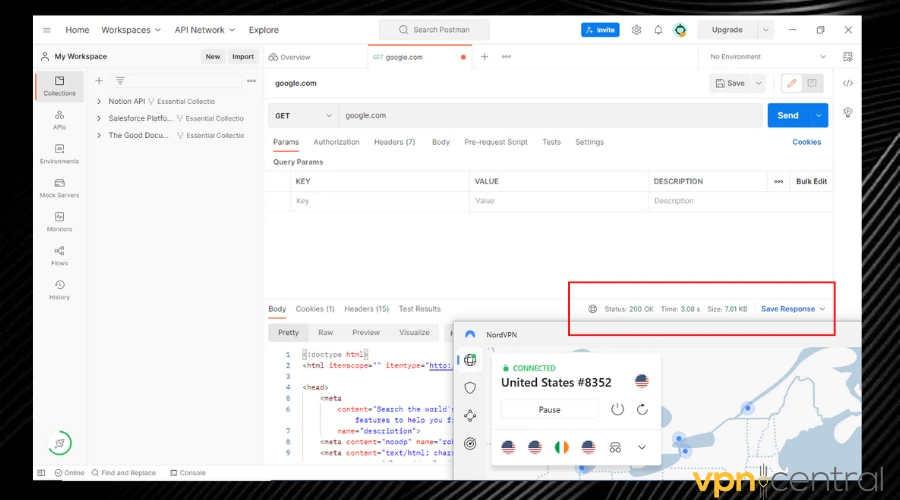This screenshot has width=900, height=500.
Task: Pause the NordVPN connection
Action: click(549, 409)
